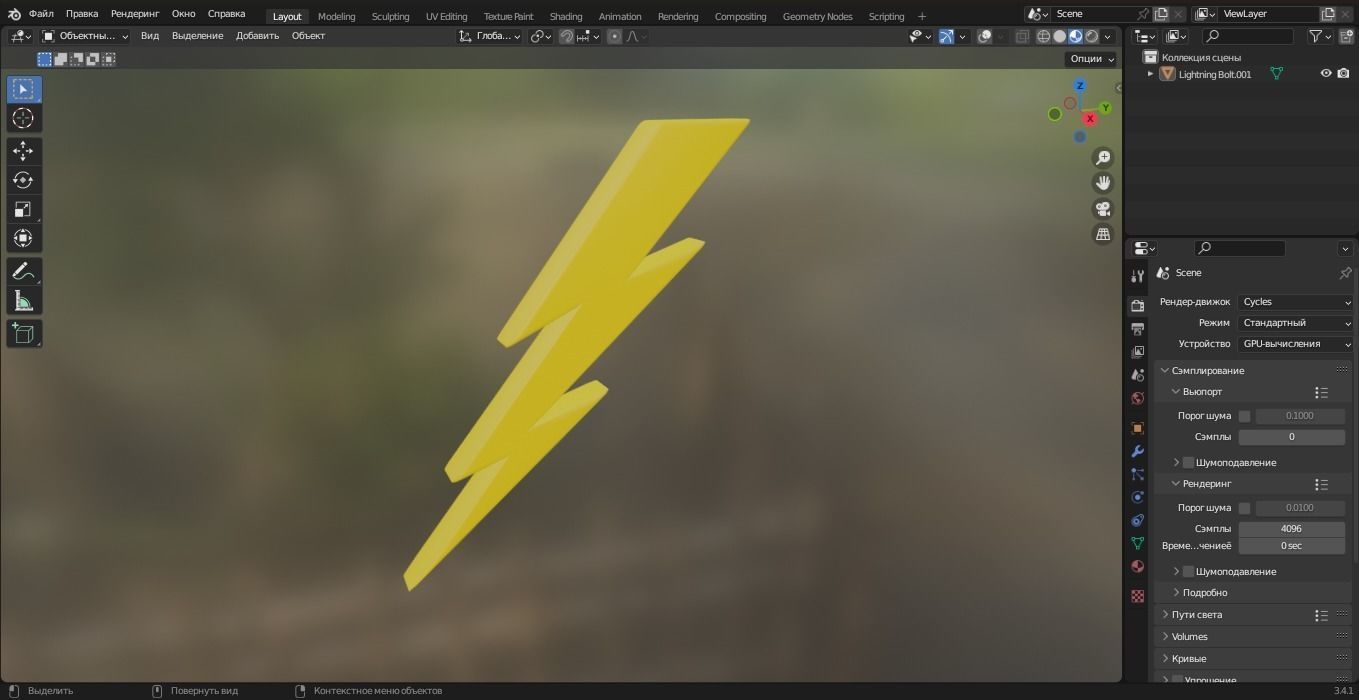This screenshot has width=1359, height=700.
Task: Open the Modifier properties tab
Action: click(x=1137, y=452)
